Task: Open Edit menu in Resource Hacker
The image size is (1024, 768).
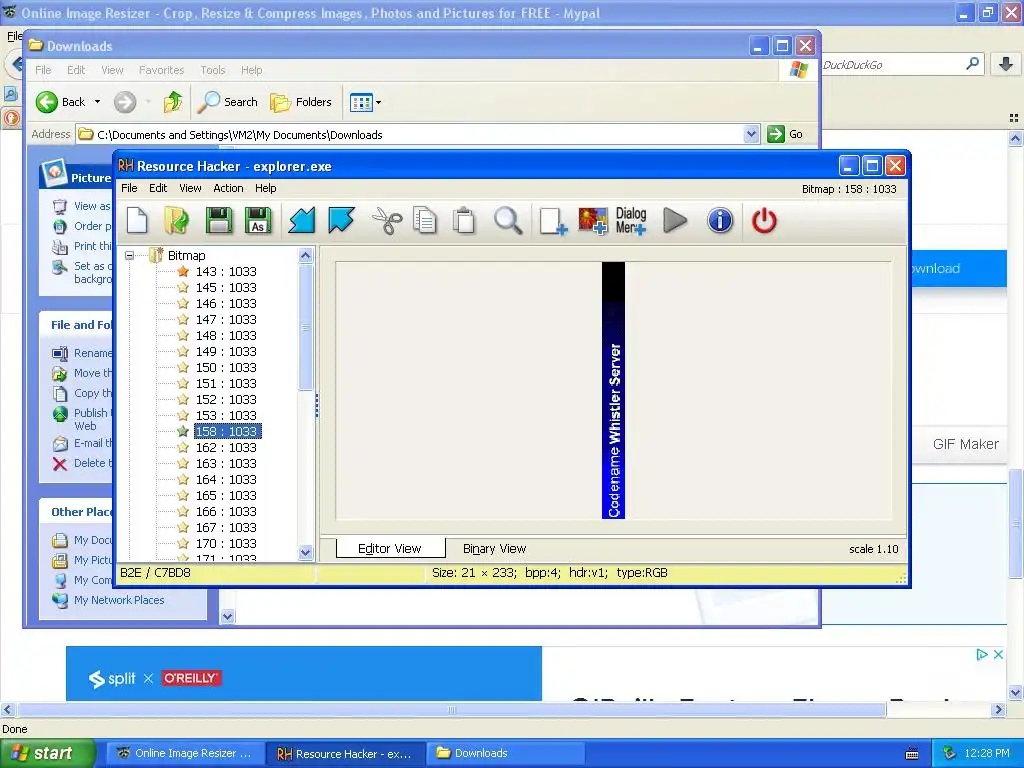Action: click(x=158, y=188)
